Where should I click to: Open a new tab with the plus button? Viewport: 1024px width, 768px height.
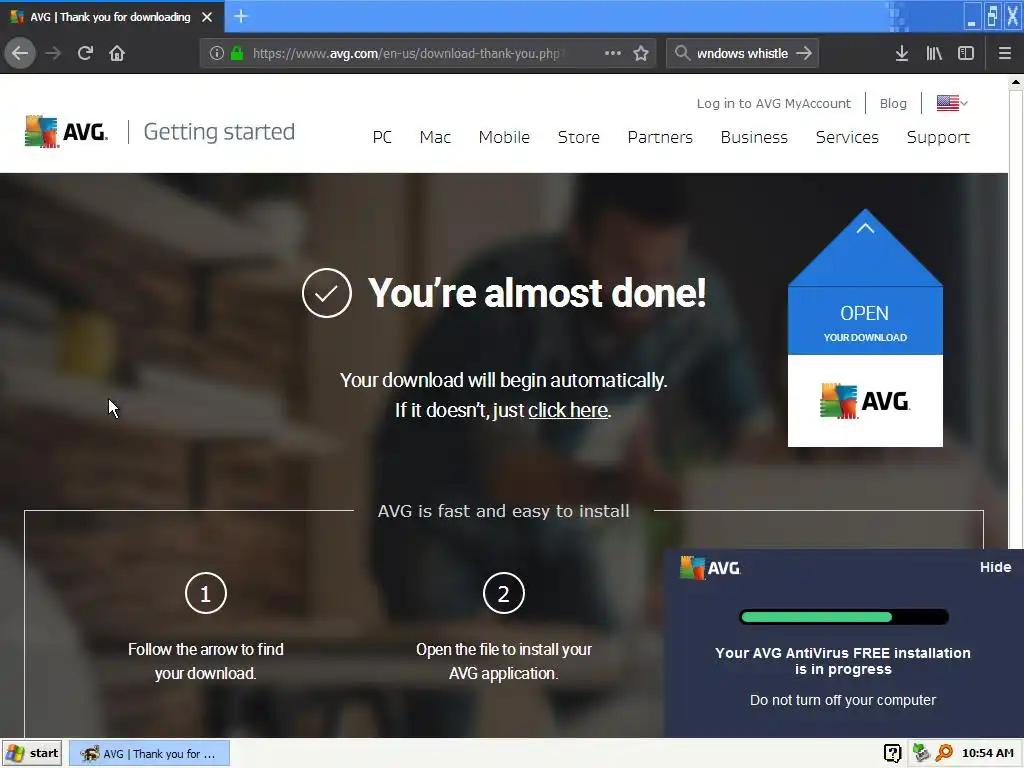[x=241, y=16]
